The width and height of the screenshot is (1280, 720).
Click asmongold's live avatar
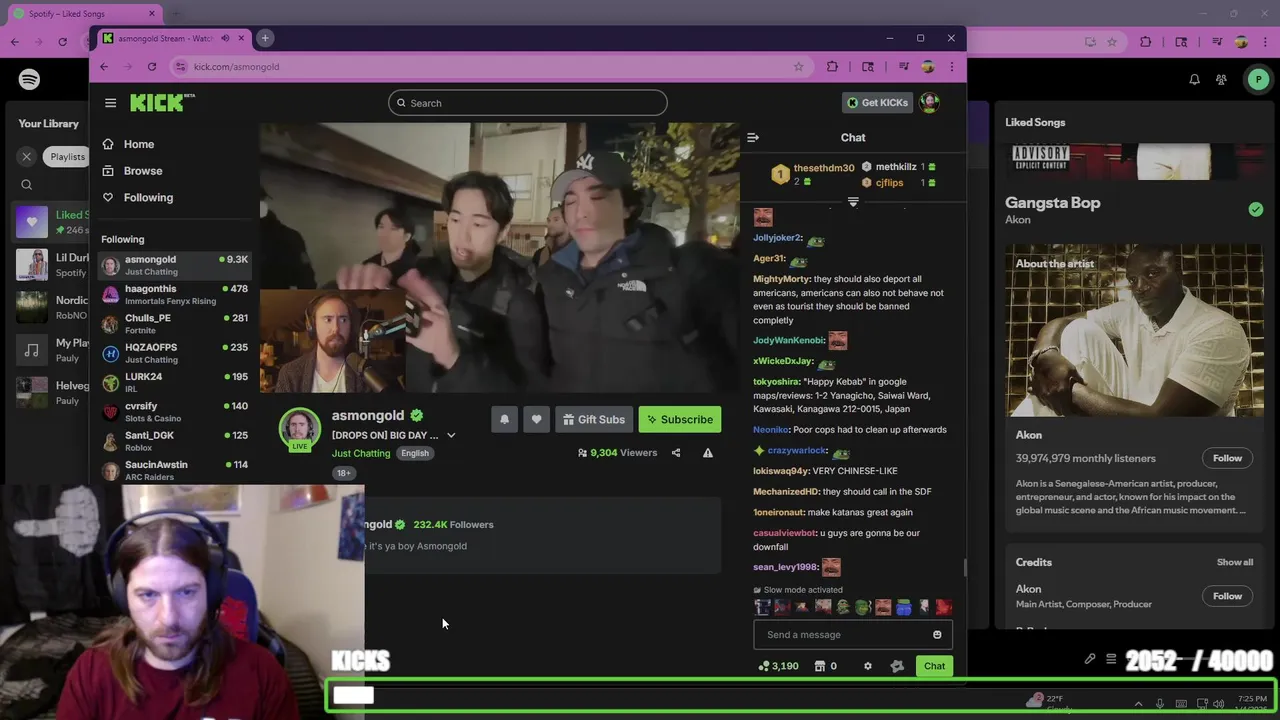299,429
